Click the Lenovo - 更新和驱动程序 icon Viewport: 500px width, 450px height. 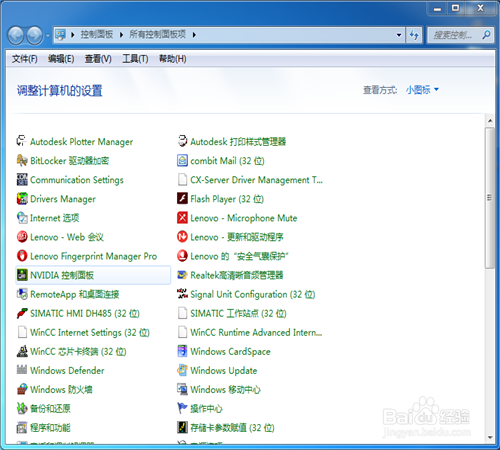[x=182, y=237]
